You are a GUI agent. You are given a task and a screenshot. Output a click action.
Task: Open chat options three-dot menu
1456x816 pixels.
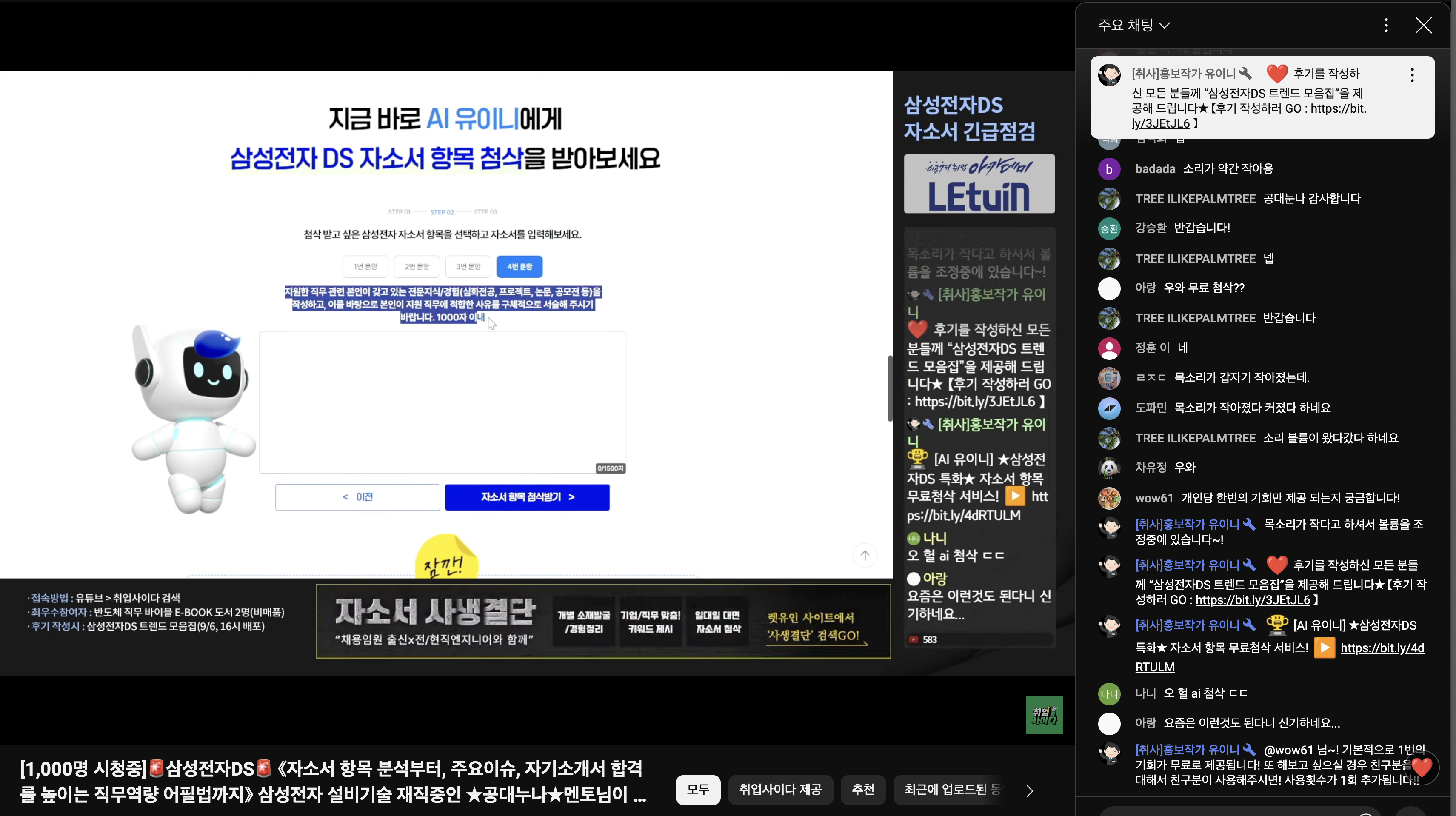coord(1386,25)
